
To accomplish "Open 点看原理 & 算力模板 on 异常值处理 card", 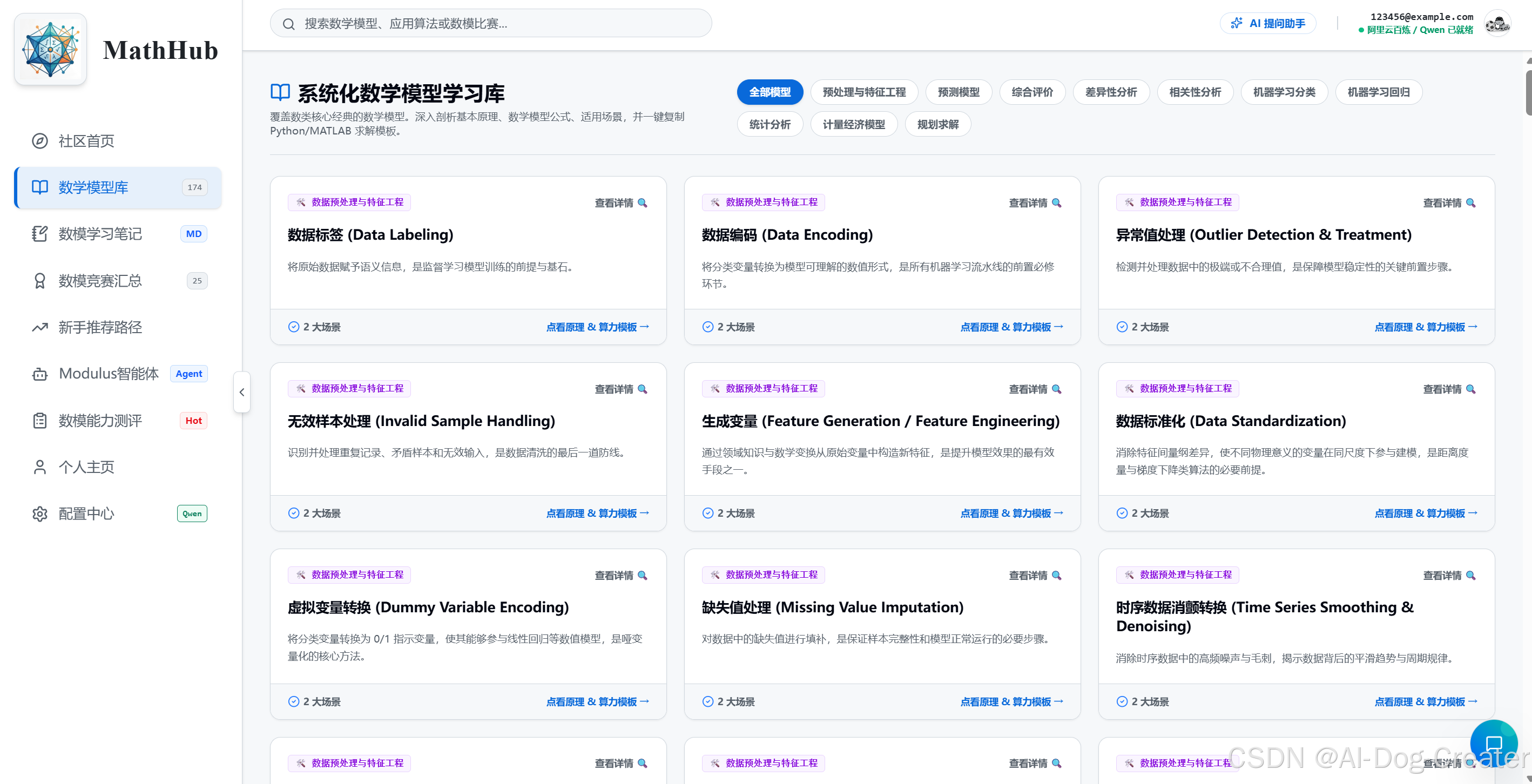I will [x=1426, y=327].
